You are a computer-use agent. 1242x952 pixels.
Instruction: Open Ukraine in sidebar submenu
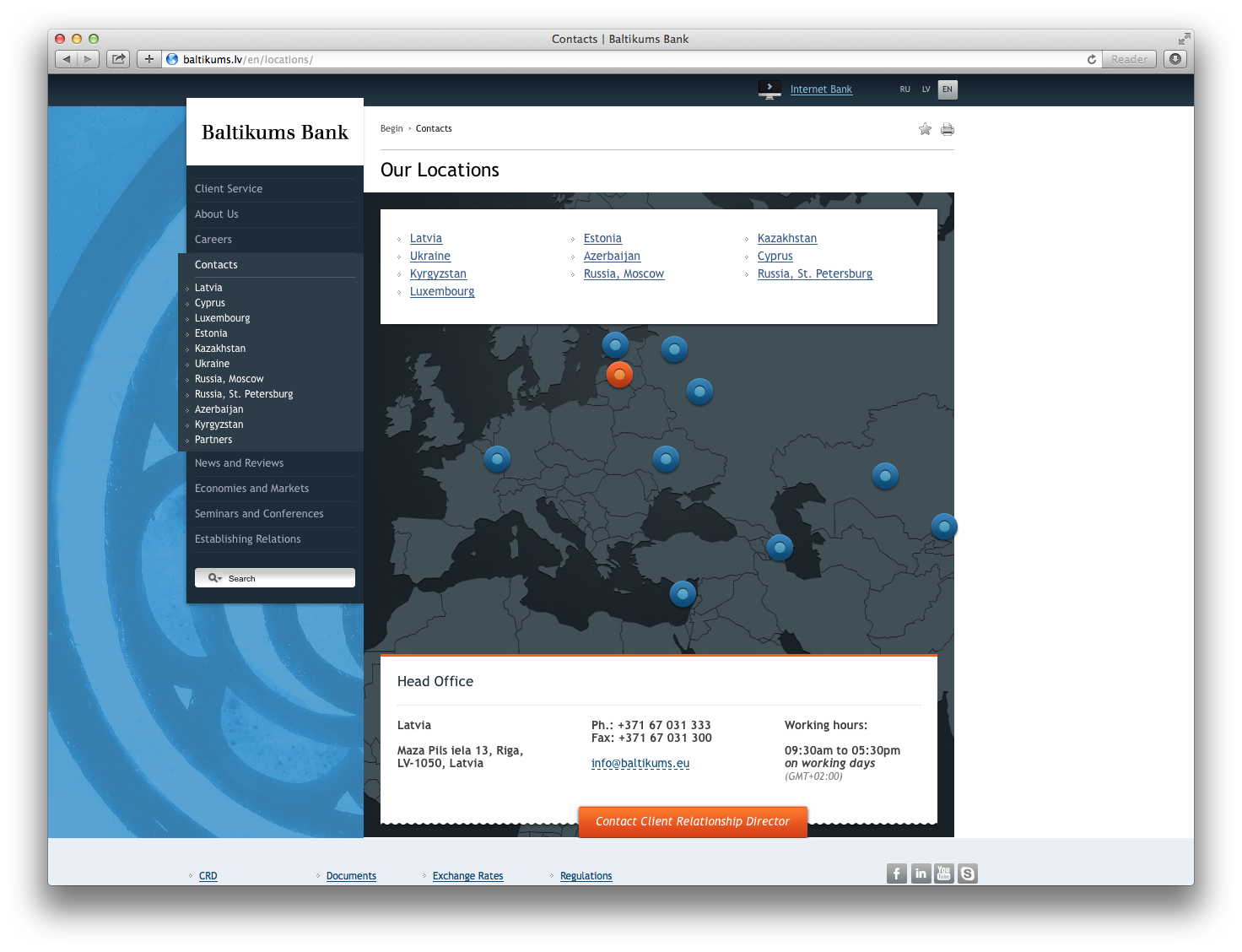212,364
